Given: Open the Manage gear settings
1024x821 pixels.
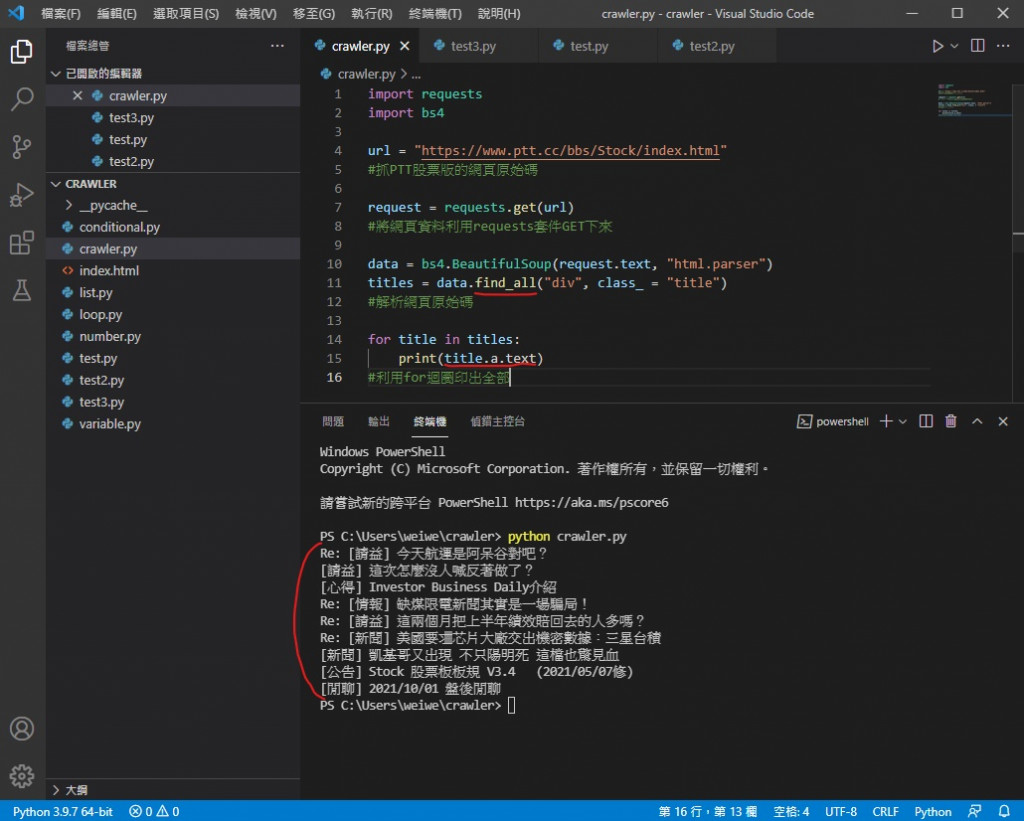Looking at the screenshot, I should [22, 776].
